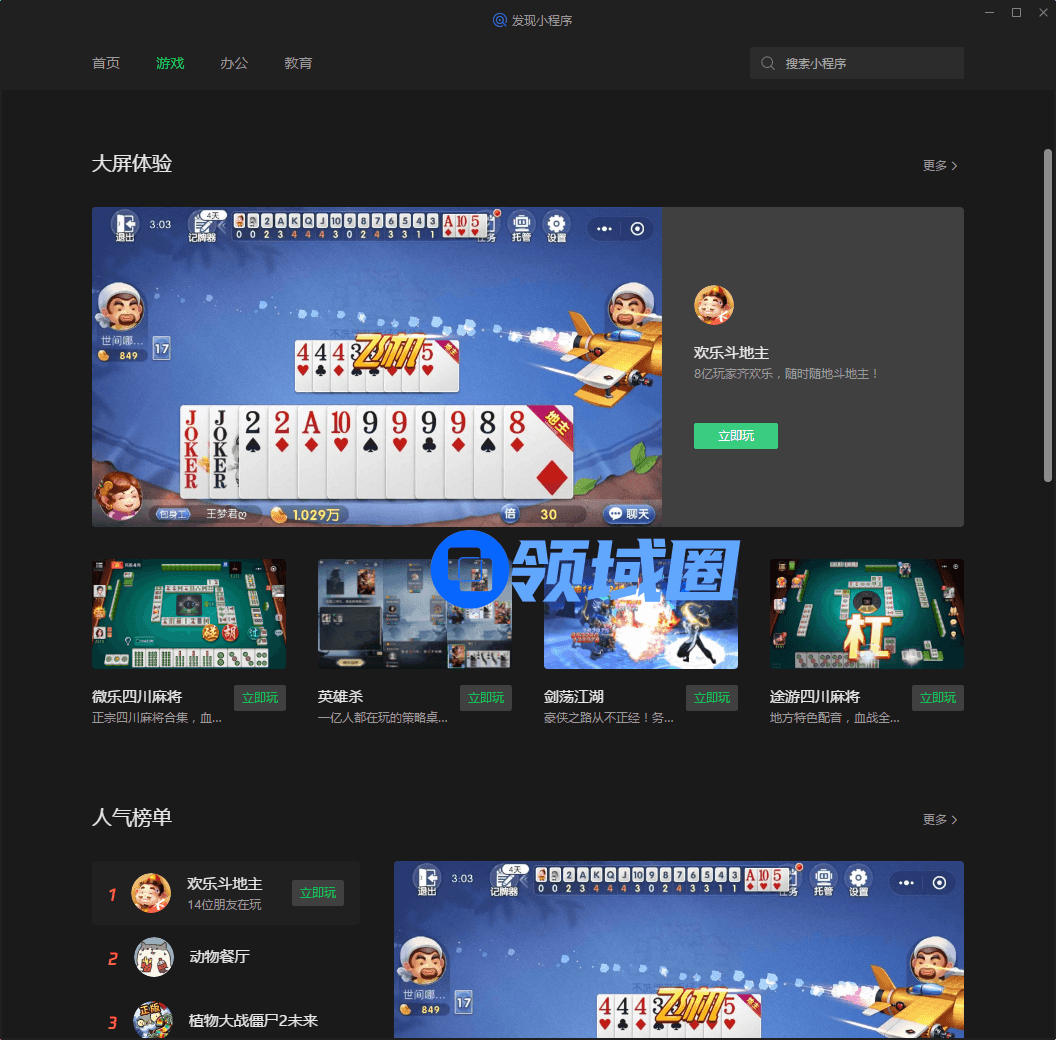Expand 更多 next to 人气榜单
The image size is (1056, 1040).
[939, 820]
